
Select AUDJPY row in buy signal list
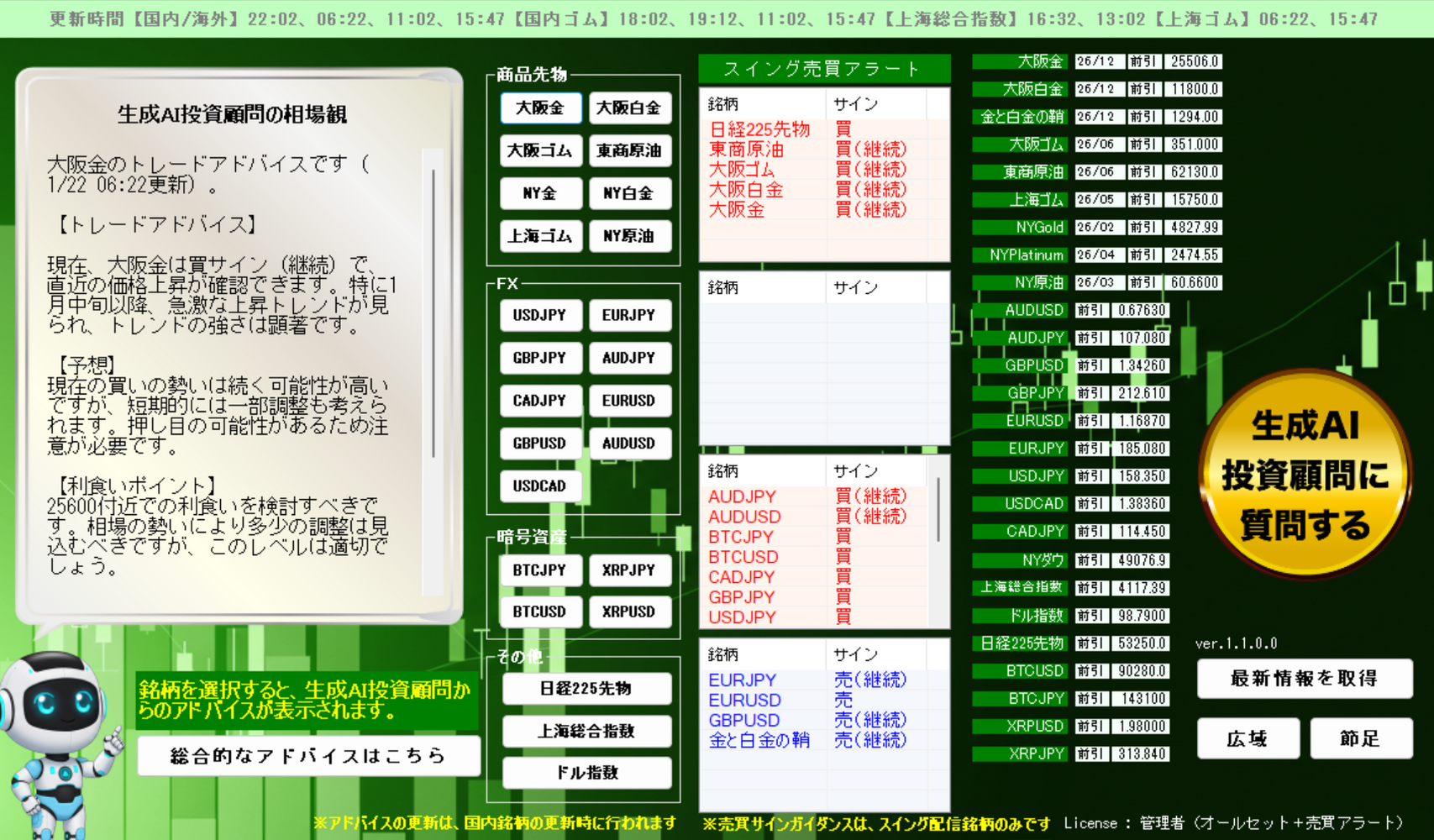pyautogui.click(x=813, y=496)
